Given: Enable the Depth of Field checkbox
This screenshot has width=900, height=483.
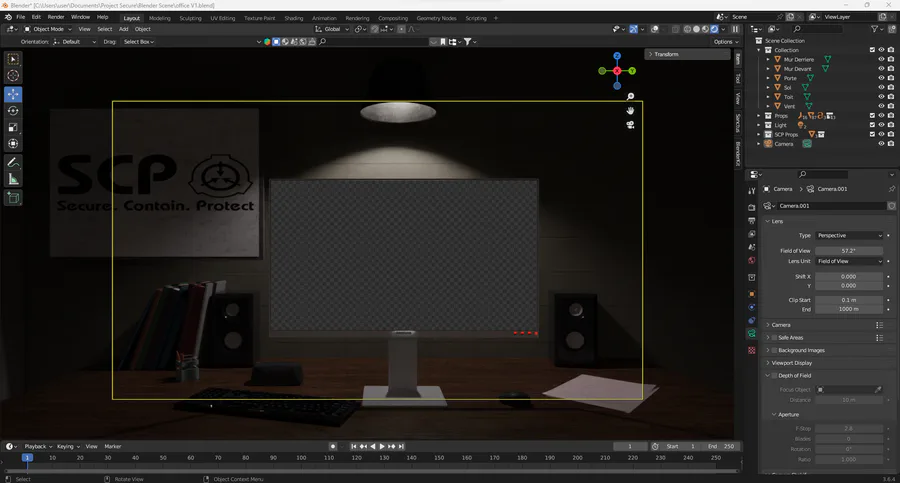Looking at the screenshot, I should 774,376.
